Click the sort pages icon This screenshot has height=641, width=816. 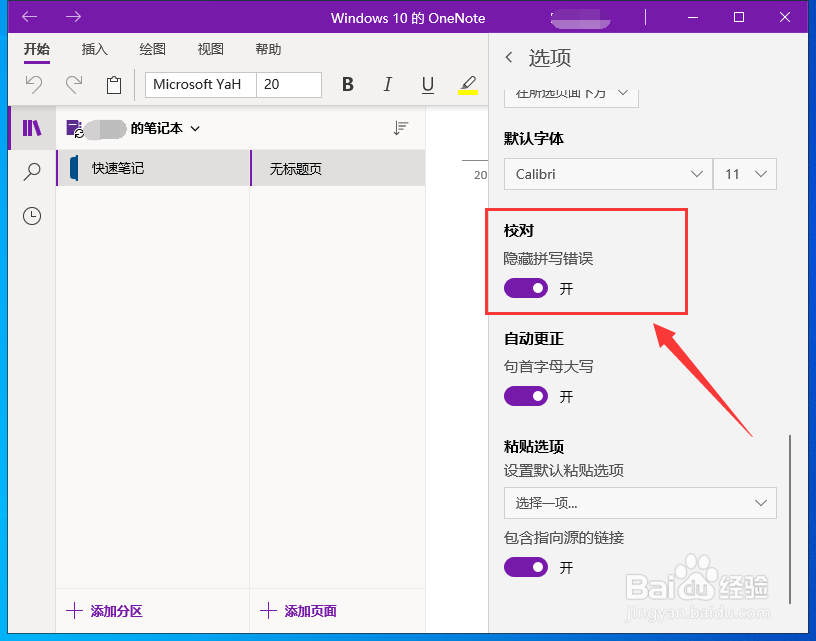pyautogui.click(x=401, y=128)
